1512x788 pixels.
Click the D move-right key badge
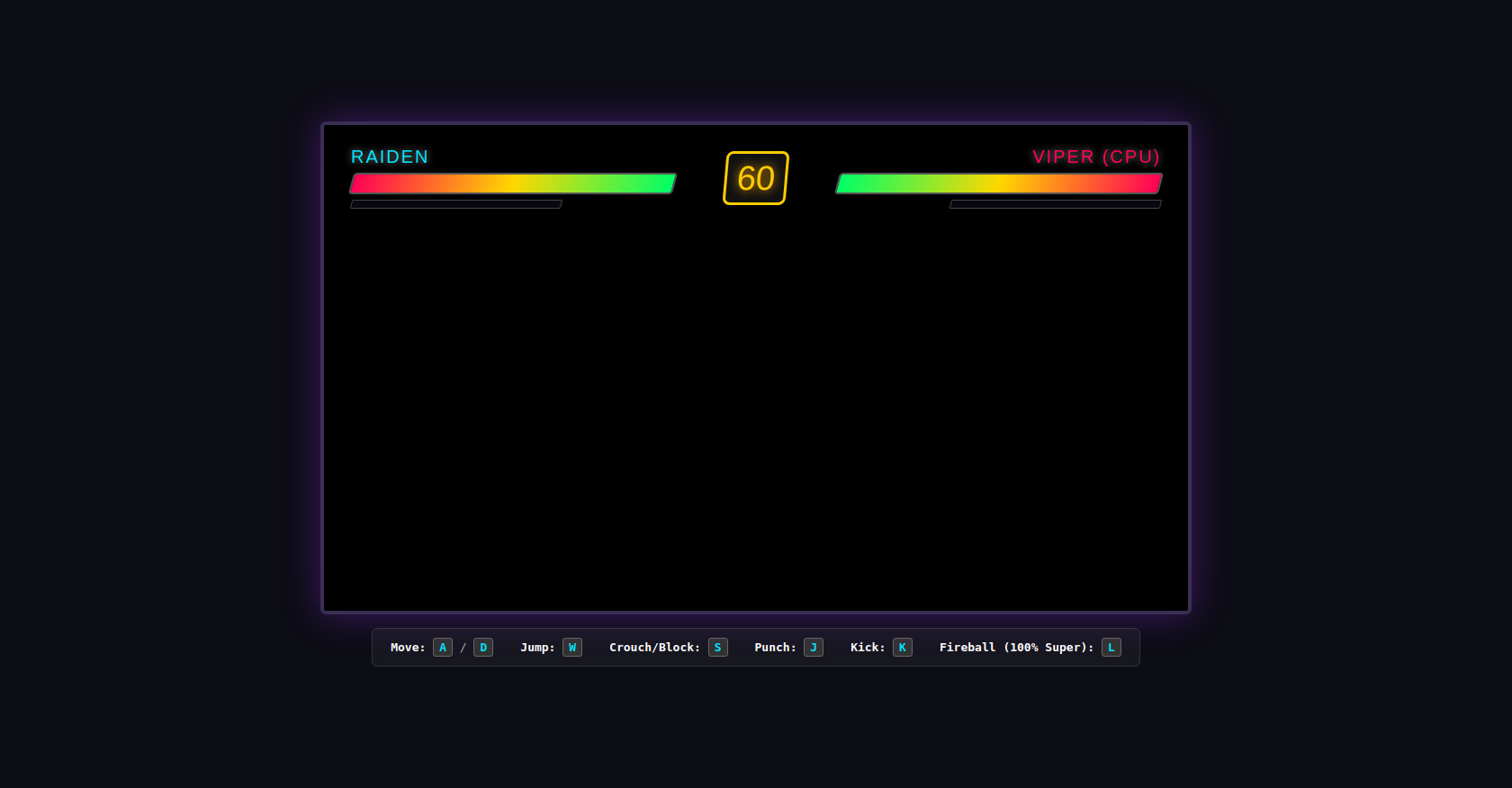click(483, 648)
